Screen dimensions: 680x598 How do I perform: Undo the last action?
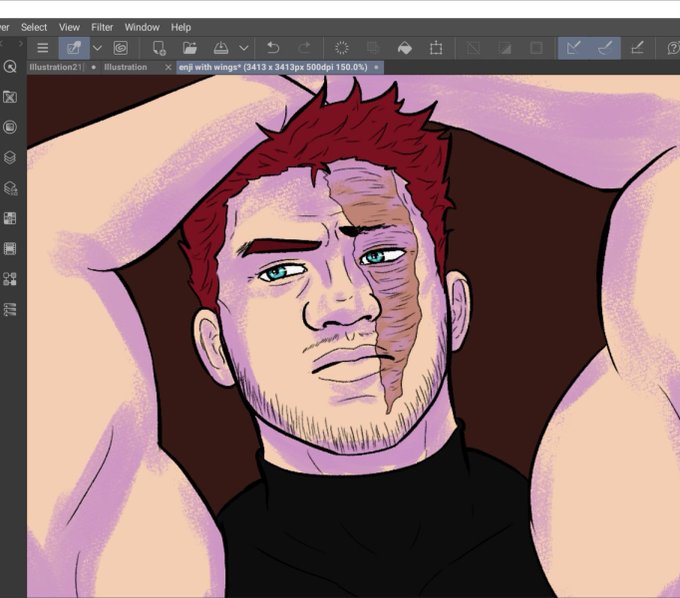tap(273, 48)
